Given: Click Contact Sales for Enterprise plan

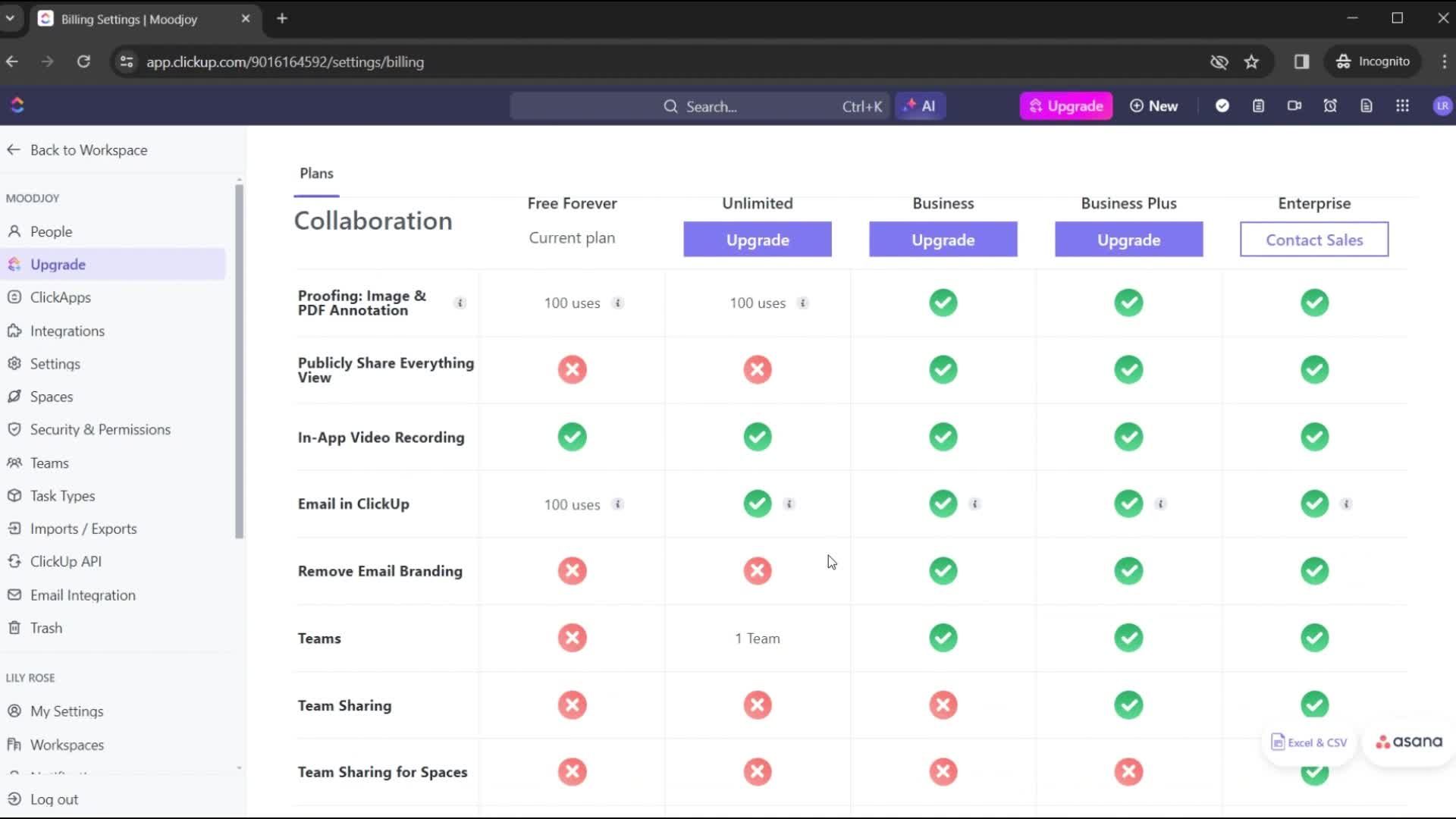Looking at the screenshot, I should click(x=1314, y=239).
